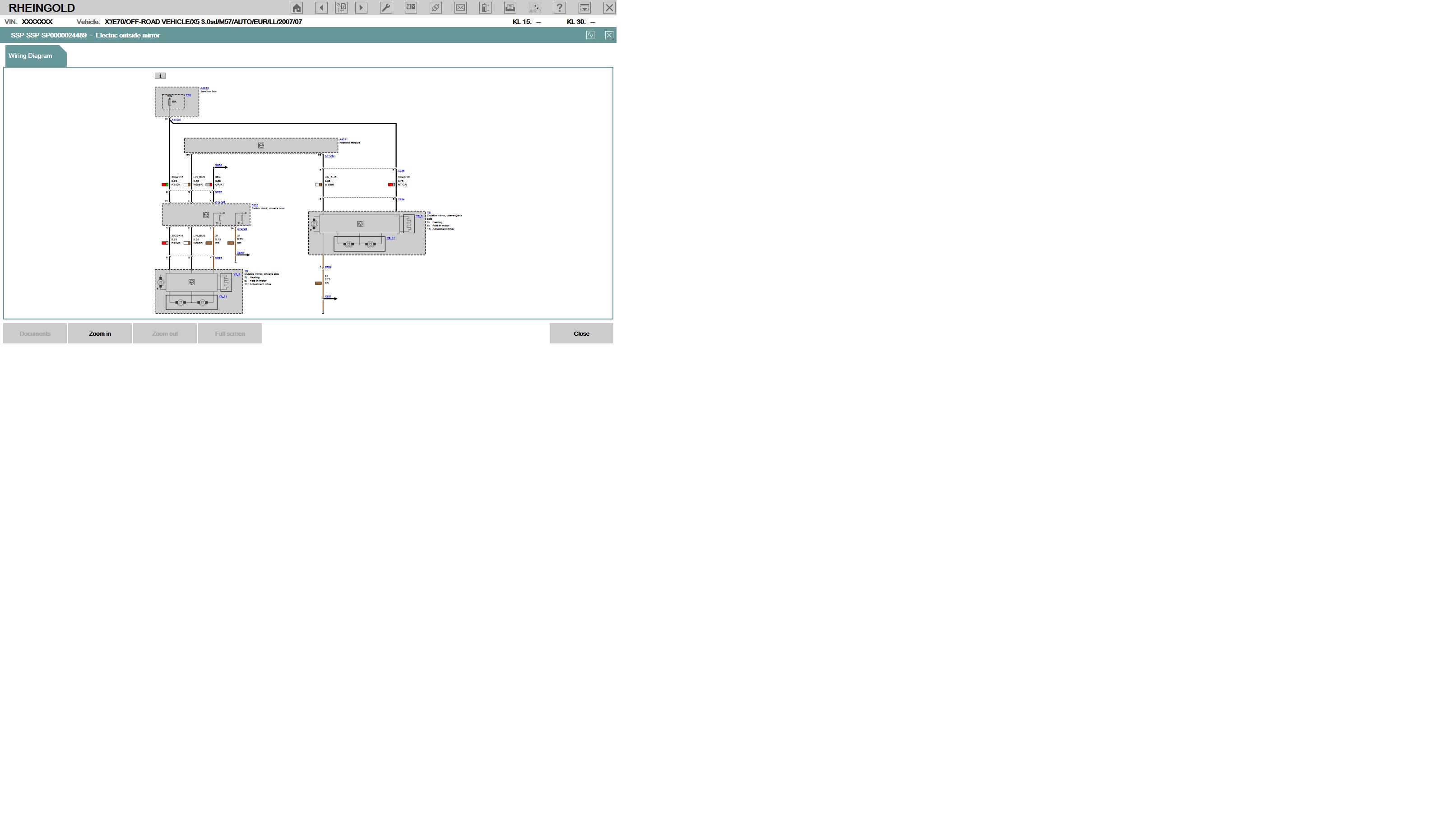Open the toolbar drop-down panel icon
Screen dimensions: 1456x819
(x=584, y=7)
